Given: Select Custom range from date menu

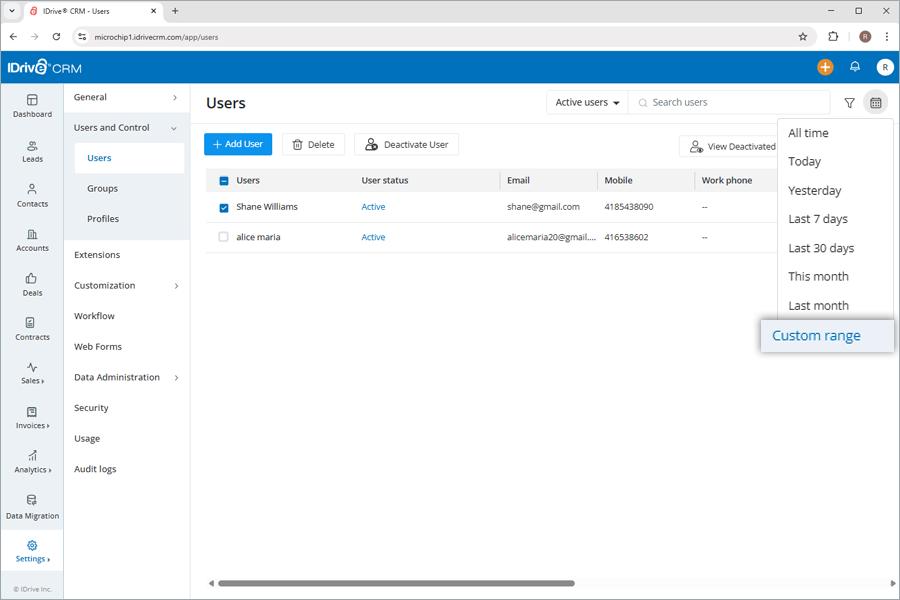Looking at the screenshot, I should tap(814, 335).
